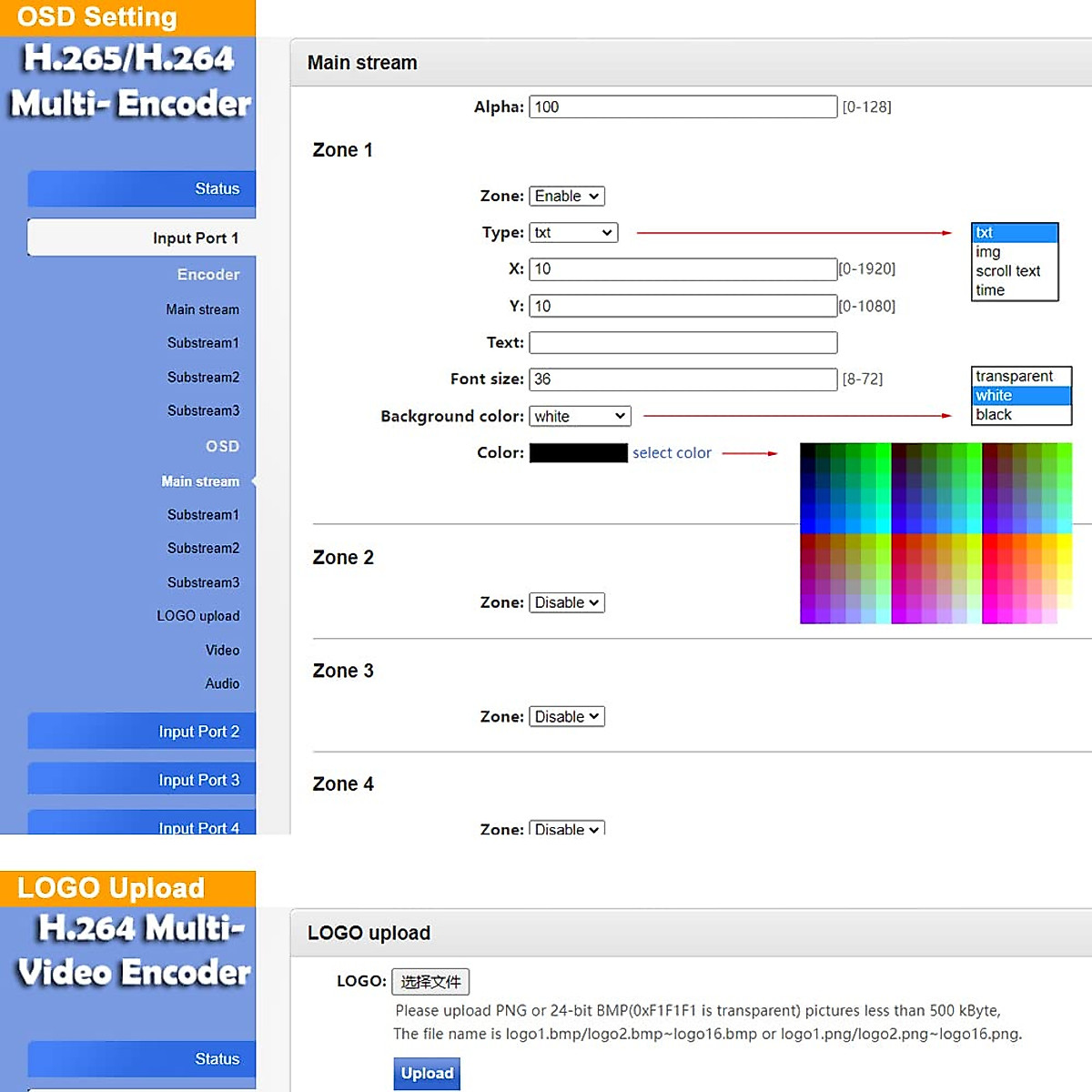Open the Zone 2 Disable dropdown
Image resolution: width=1092 pixels, height=1092 pixels.
[x=566, y=602]
